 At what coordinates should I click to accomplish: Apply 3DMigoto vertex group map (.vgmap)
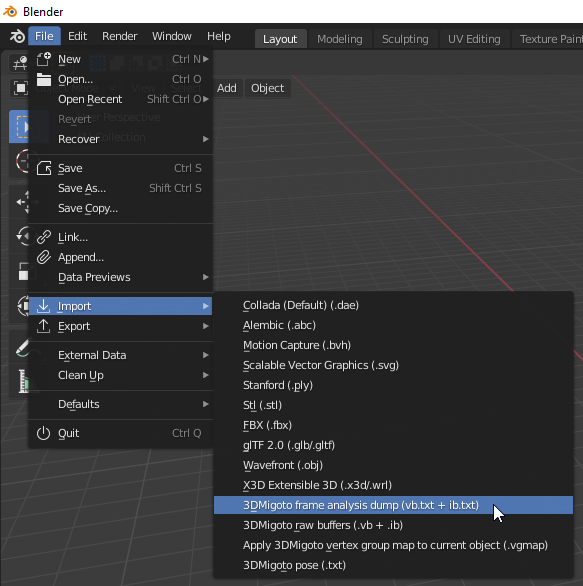tap(393, 545)
